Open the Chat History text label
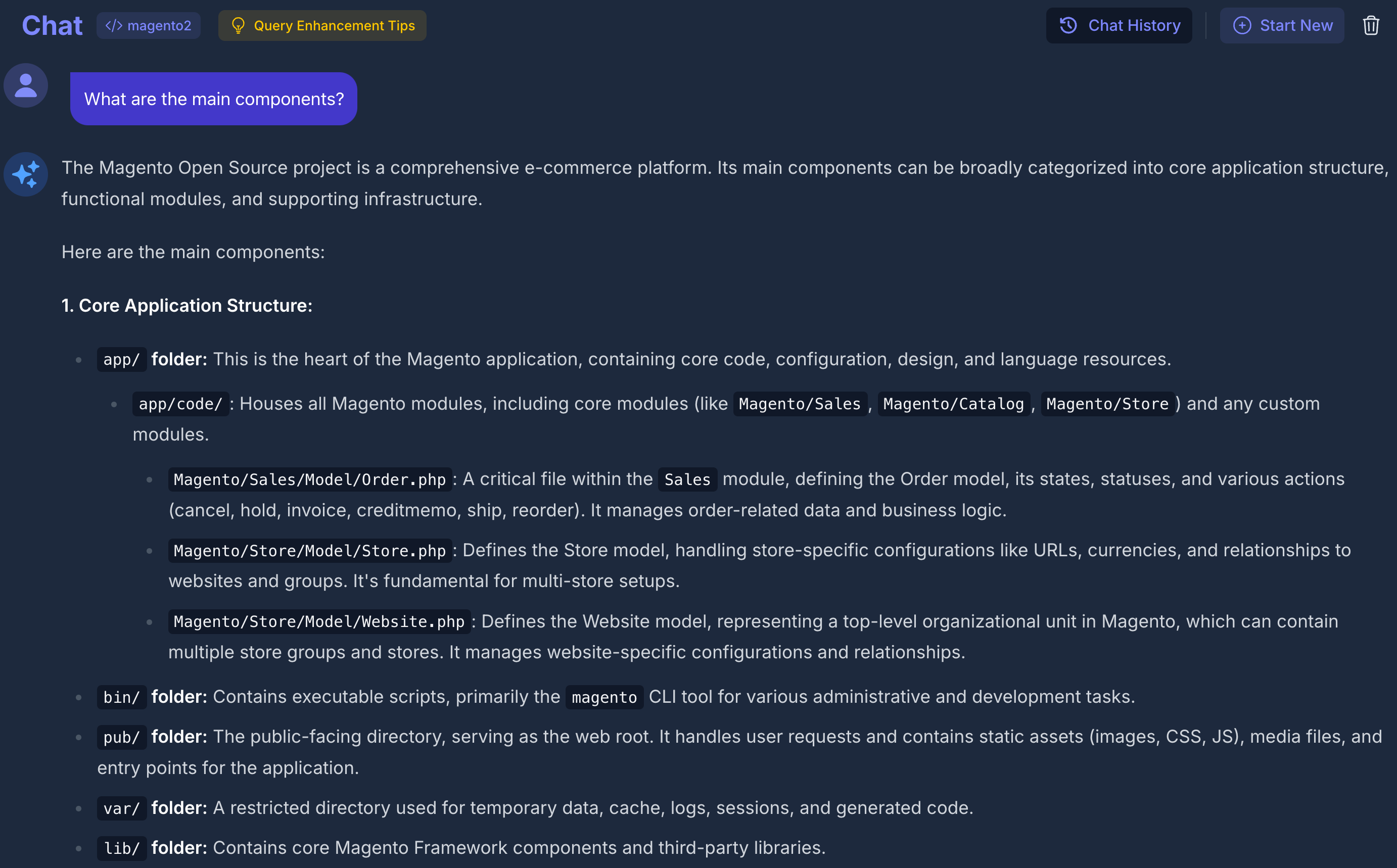 (x=1134, y=25)
